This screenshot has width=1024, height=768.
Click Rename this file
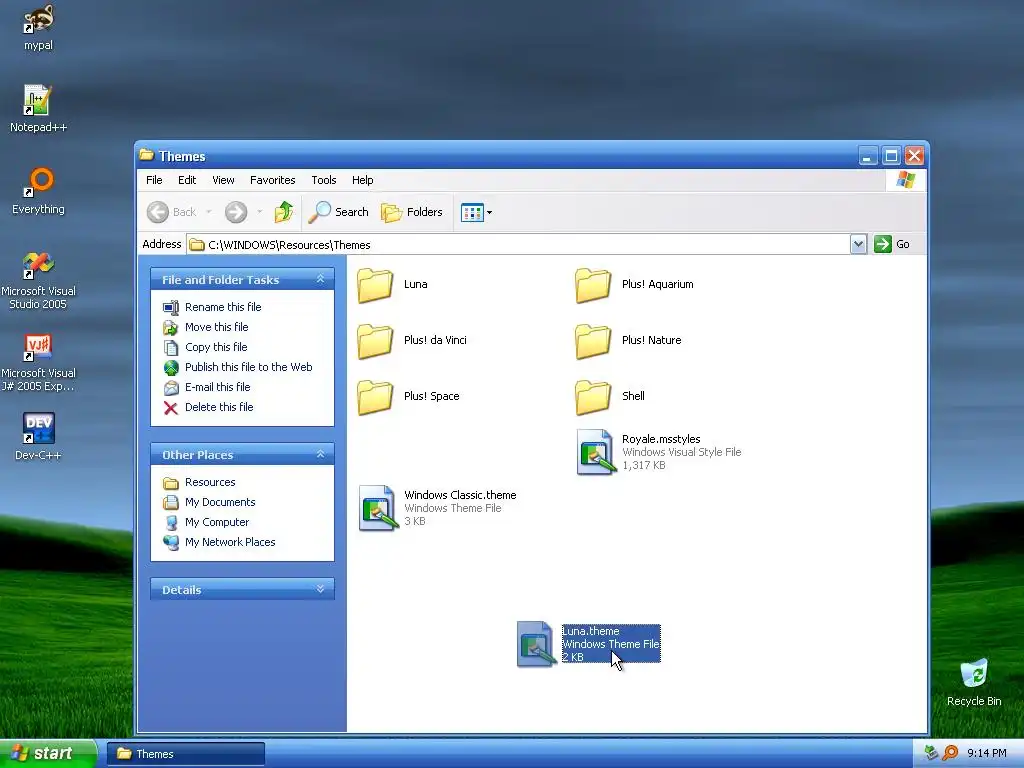point(223,307)
